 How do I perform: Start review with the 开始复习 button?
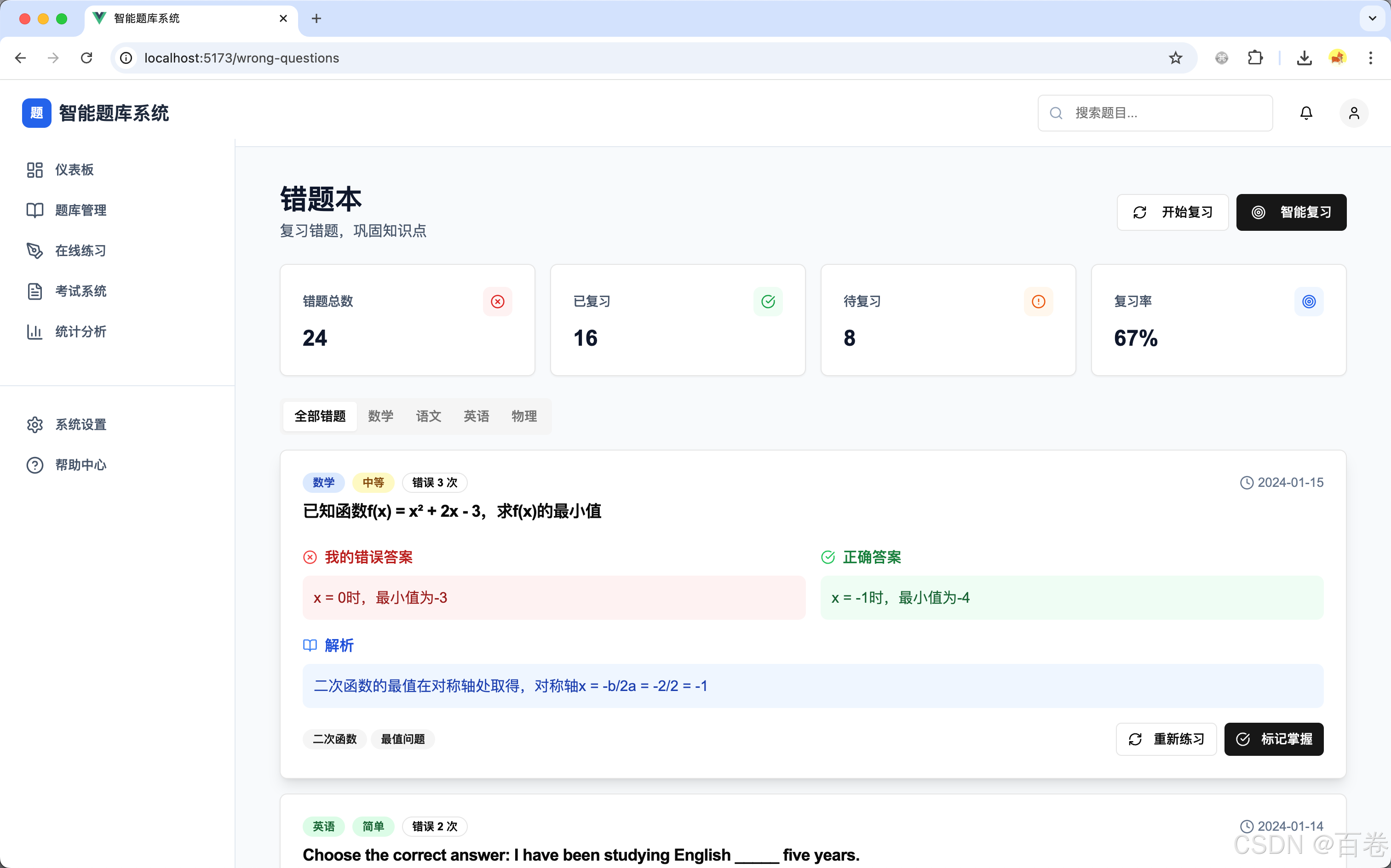point(1173,212)
